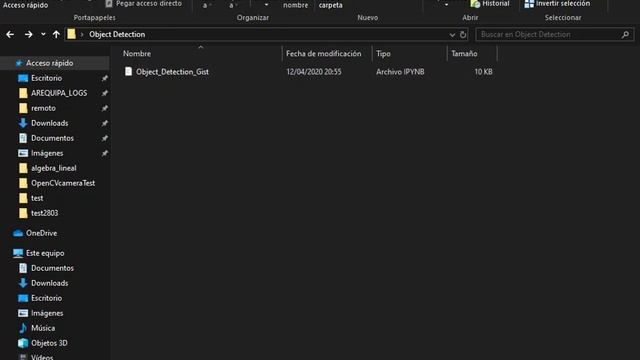Click the Acceso rápido star icon
This screenshot has width=640, height=360.
pyautogui.click(x=18, y=63)
